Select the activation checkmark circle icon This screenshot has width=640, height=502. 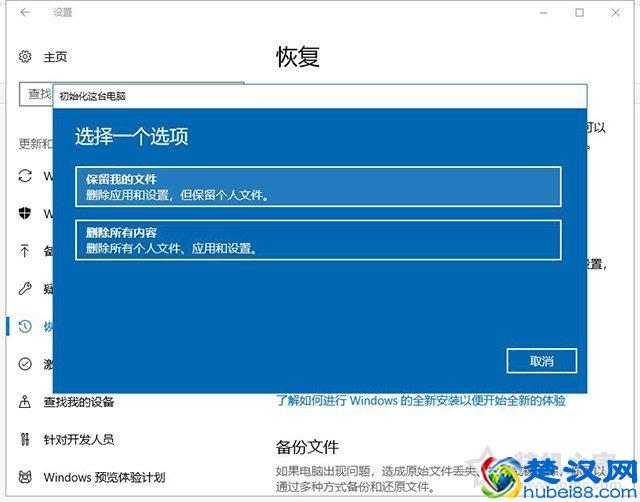(25, 364)
